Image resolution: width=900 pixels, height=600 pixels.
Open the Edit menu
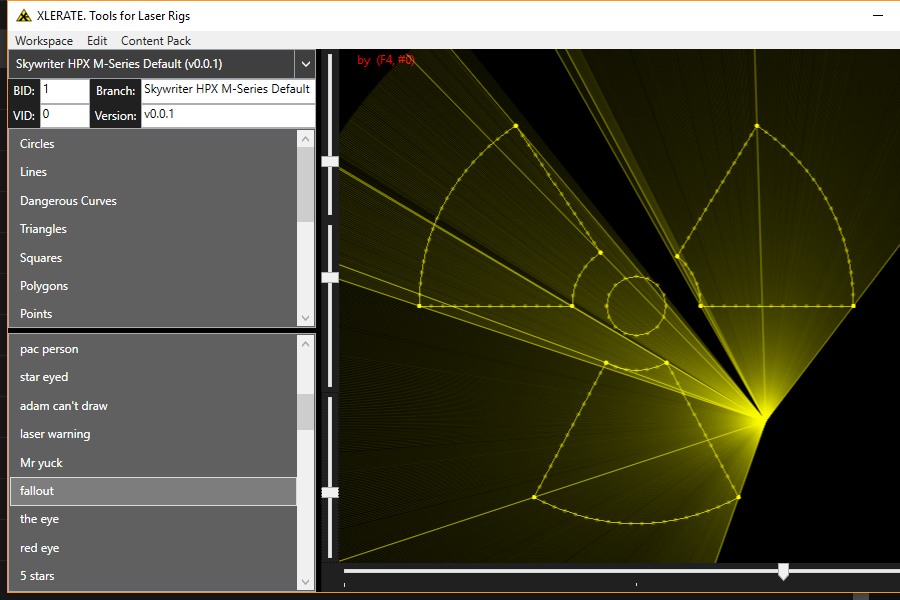pyautogui.click(x=97, y=41)
